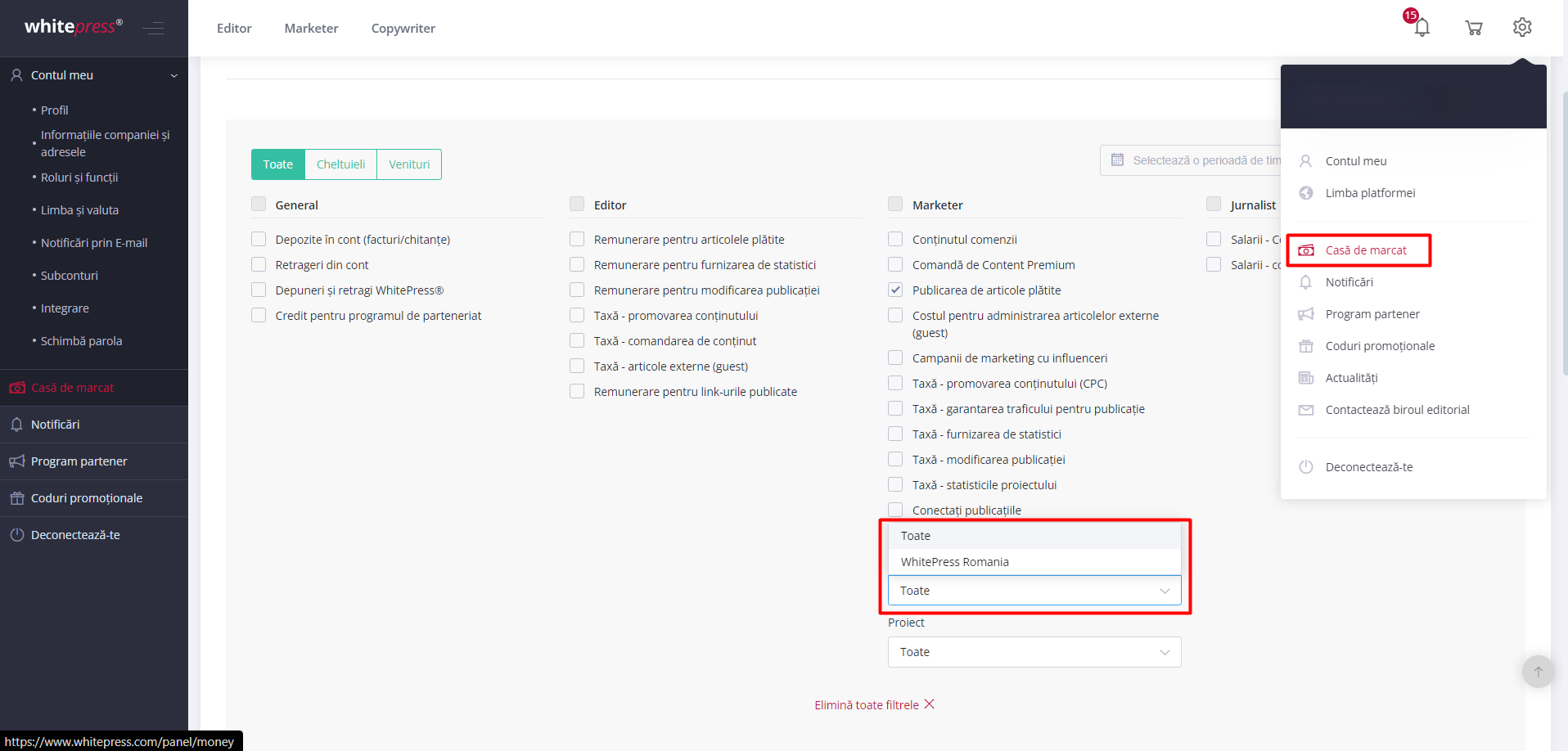Open Informațiile companiei și adresele

tap(106, 143)
